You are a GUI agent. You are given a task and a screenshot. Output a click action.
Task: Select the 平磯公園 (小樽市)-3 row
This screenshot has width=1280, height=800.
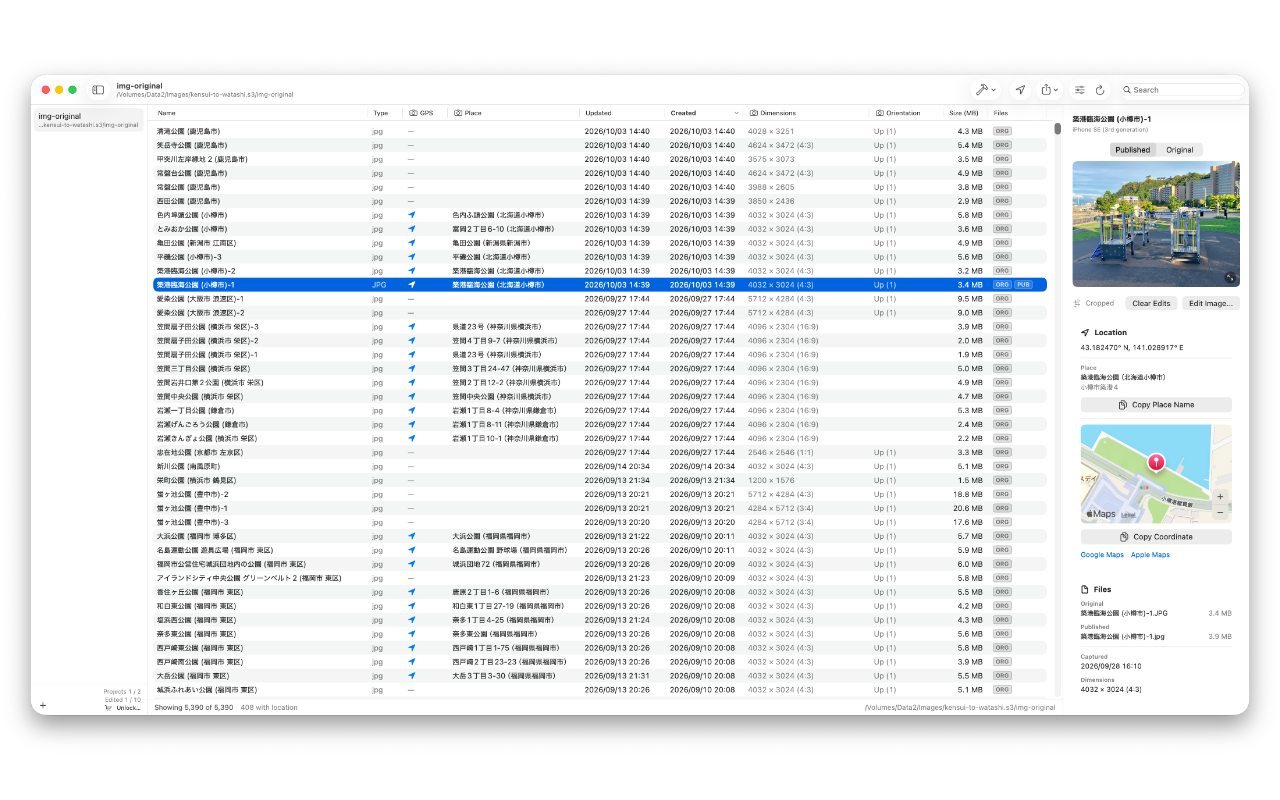pyautogui.click(x=600, y=257)
